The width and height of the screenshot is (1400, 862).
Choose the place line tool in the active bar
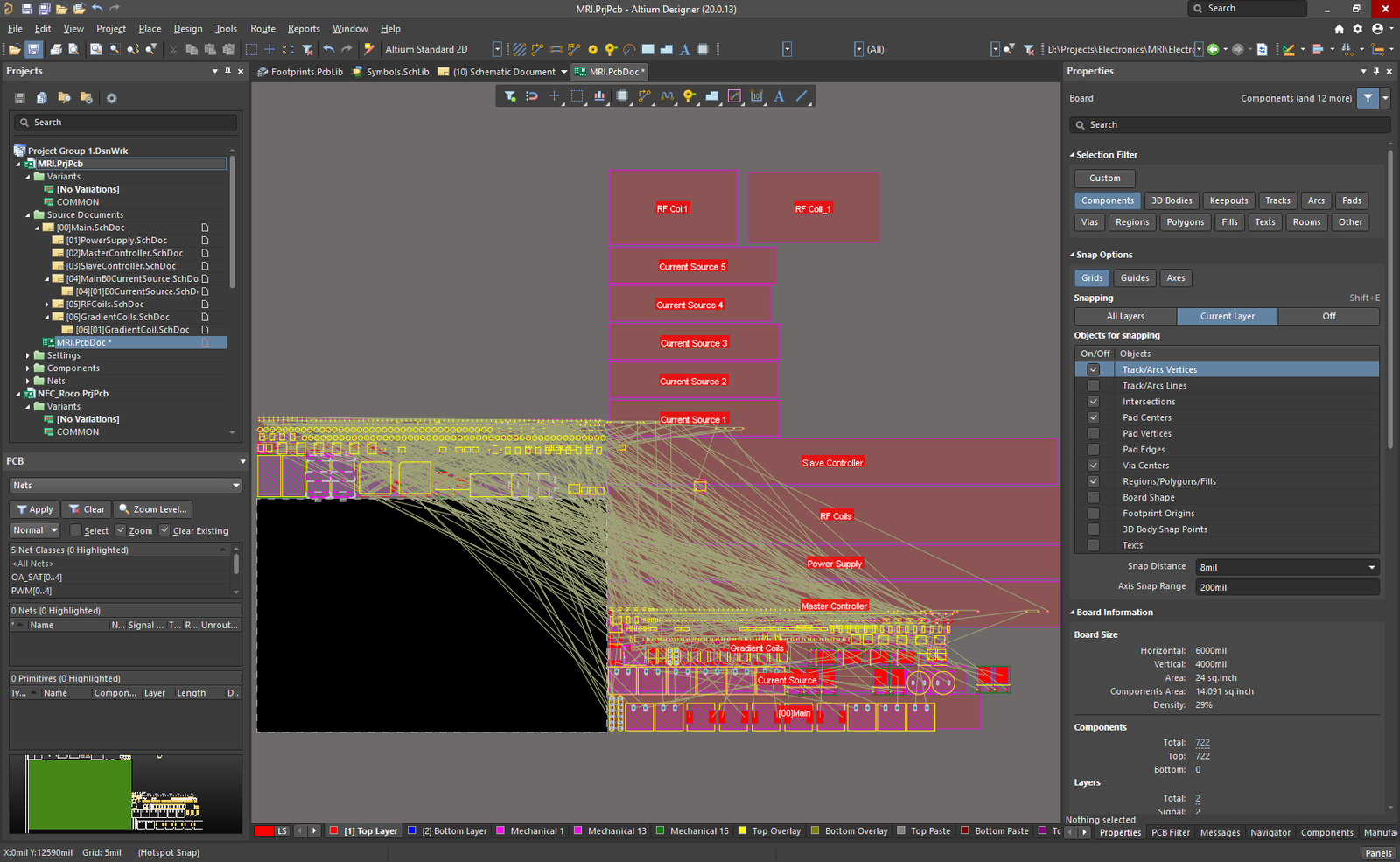[x=801, y=96]
